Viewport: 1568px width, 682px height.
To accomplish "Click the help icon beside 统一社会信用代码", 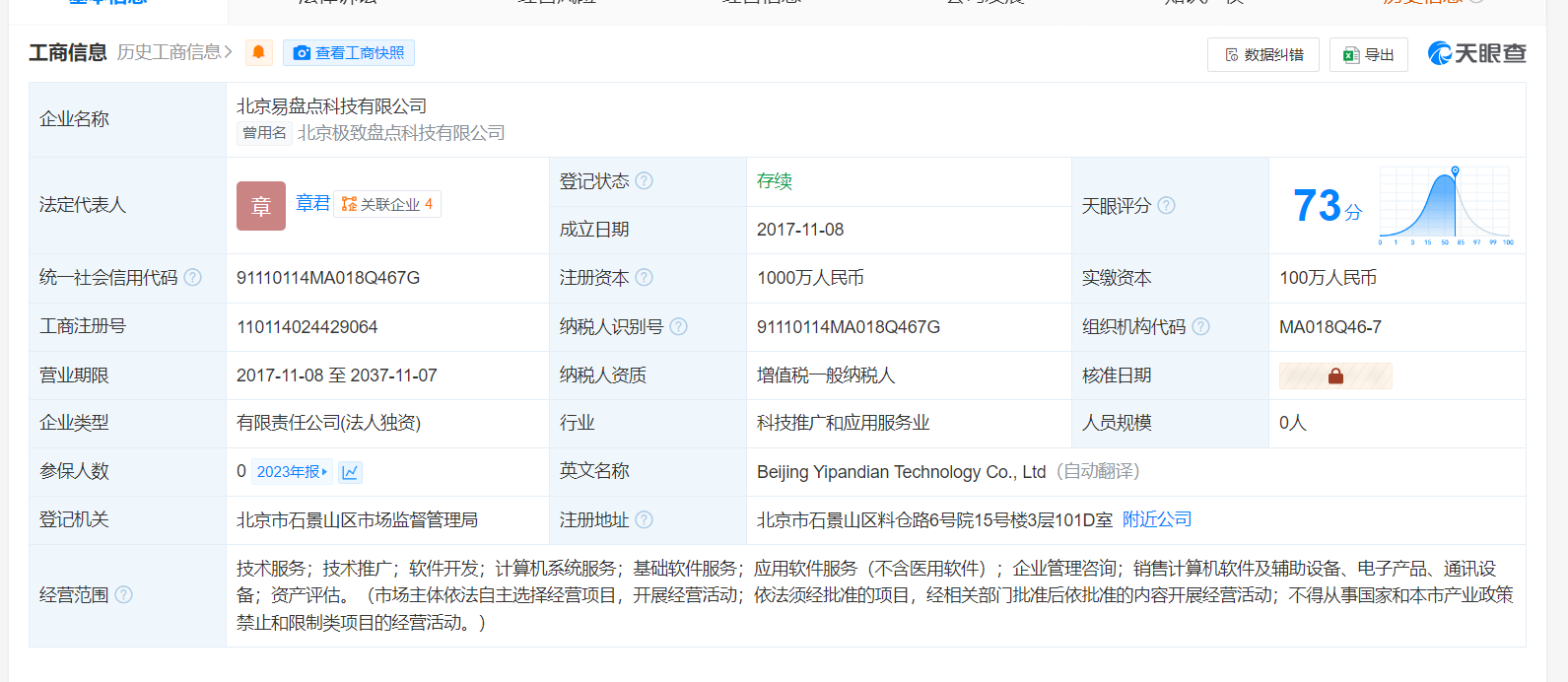I will pos(193,278).
